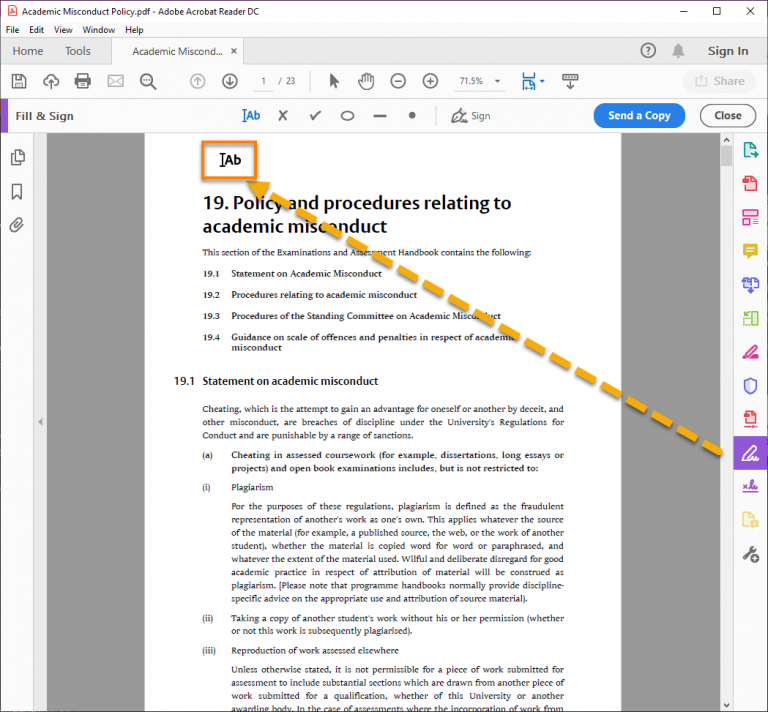Open the yellow Send for Comments tool
Image resolution: width=768 pixels, height=712 pixels.
[750, 520]
